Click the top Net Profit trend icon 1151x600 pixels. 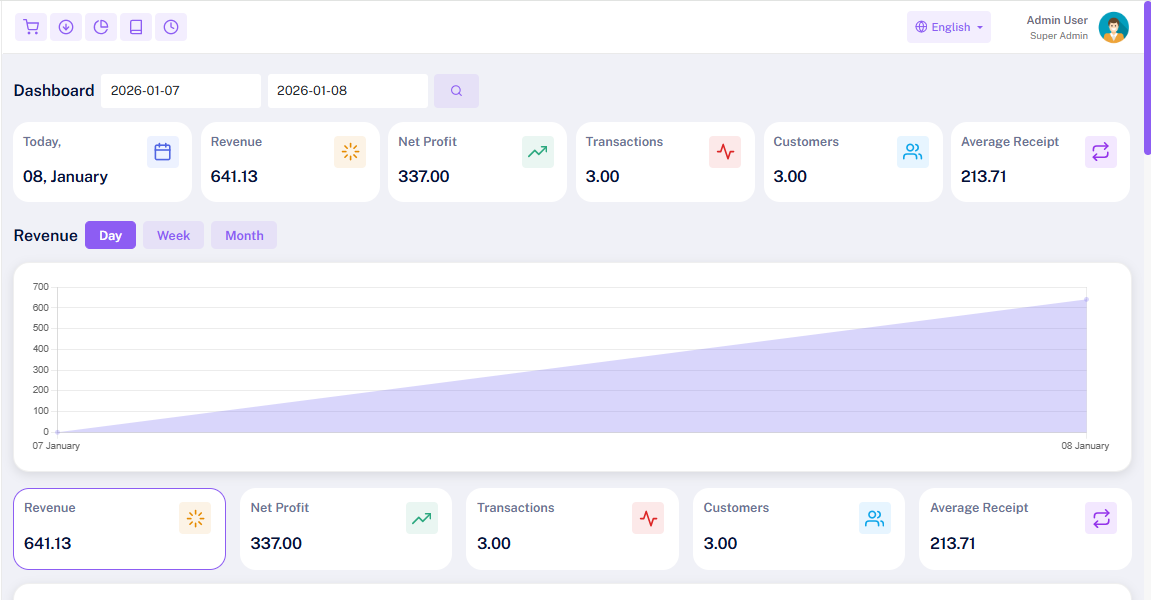pos(537,152)
